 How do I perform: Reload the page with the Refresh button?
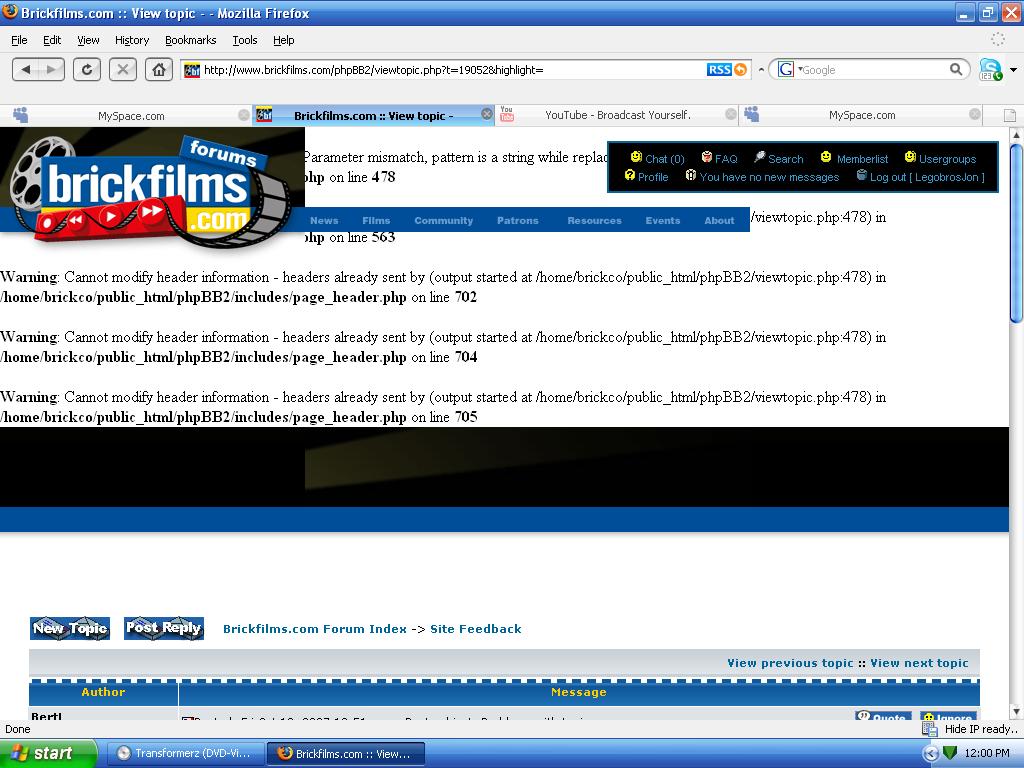(86, 69)
